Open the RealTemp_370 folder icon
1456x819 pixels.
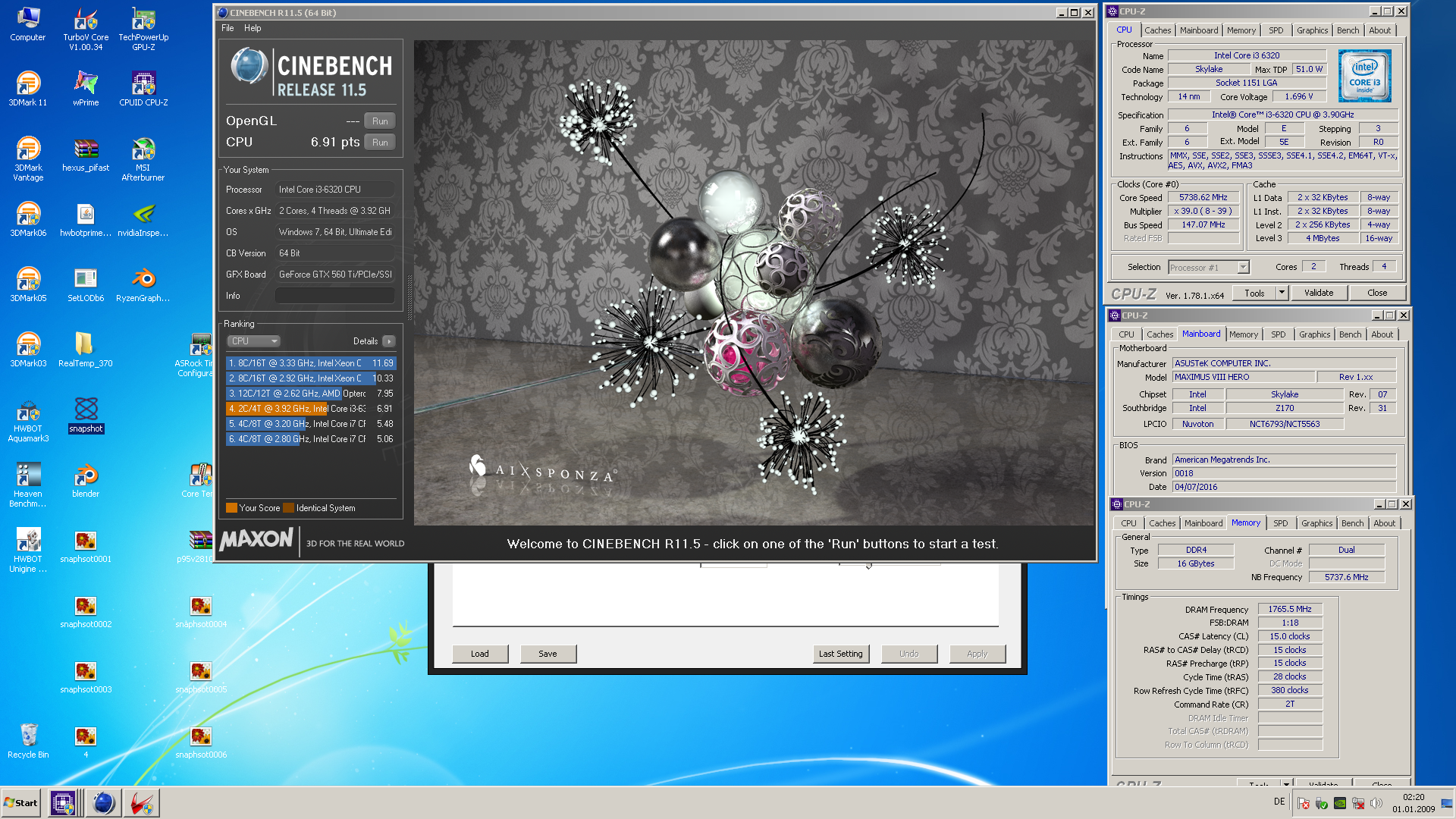click(x=86, y=350)
